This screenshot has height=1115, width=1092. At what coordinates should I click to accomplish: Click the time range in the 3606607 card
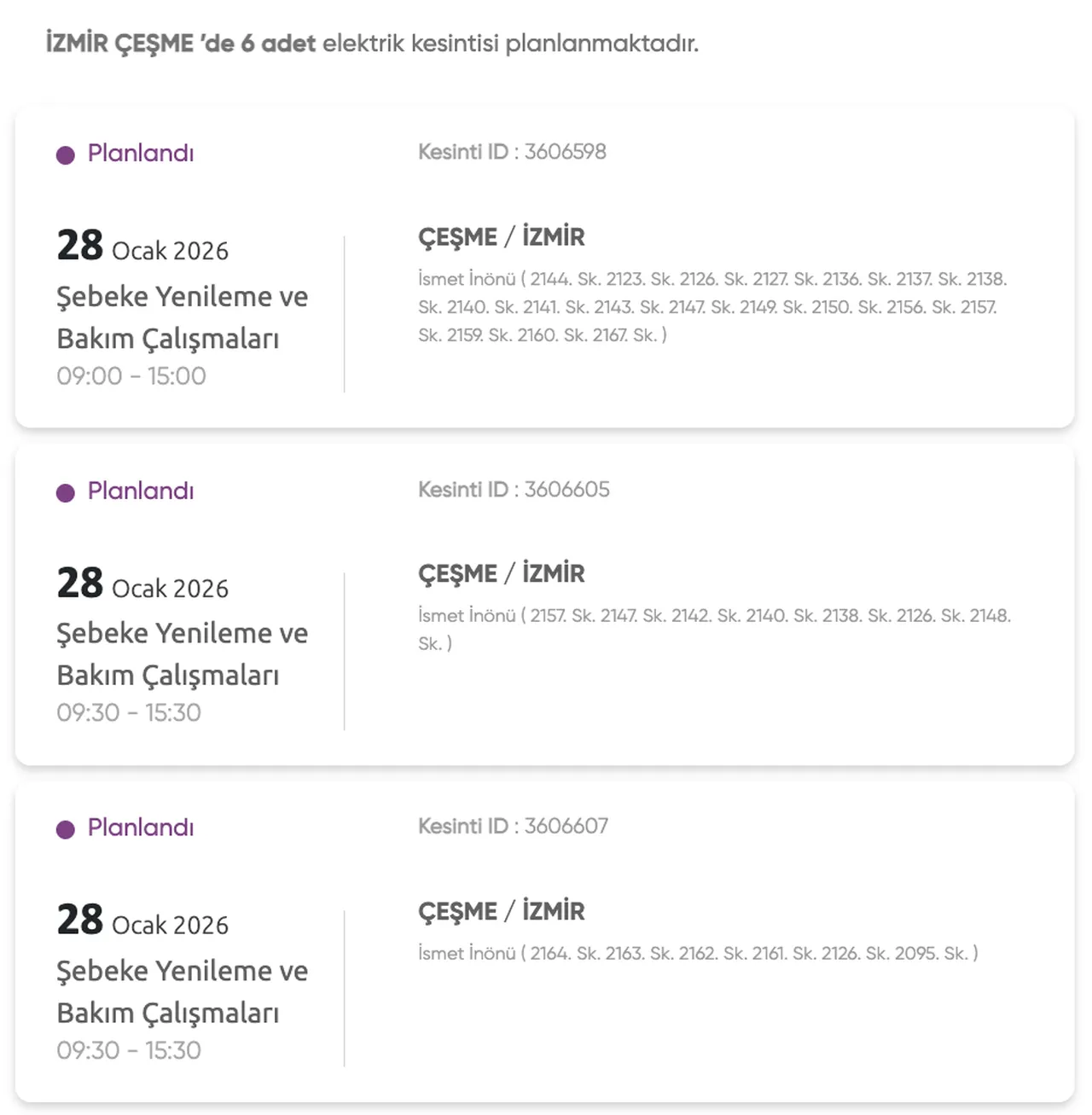[129, 1050]
